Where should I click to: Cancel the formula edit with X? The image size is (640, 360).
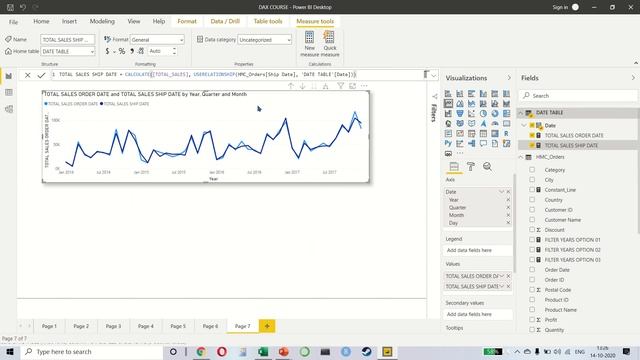(x=27, y=75)
